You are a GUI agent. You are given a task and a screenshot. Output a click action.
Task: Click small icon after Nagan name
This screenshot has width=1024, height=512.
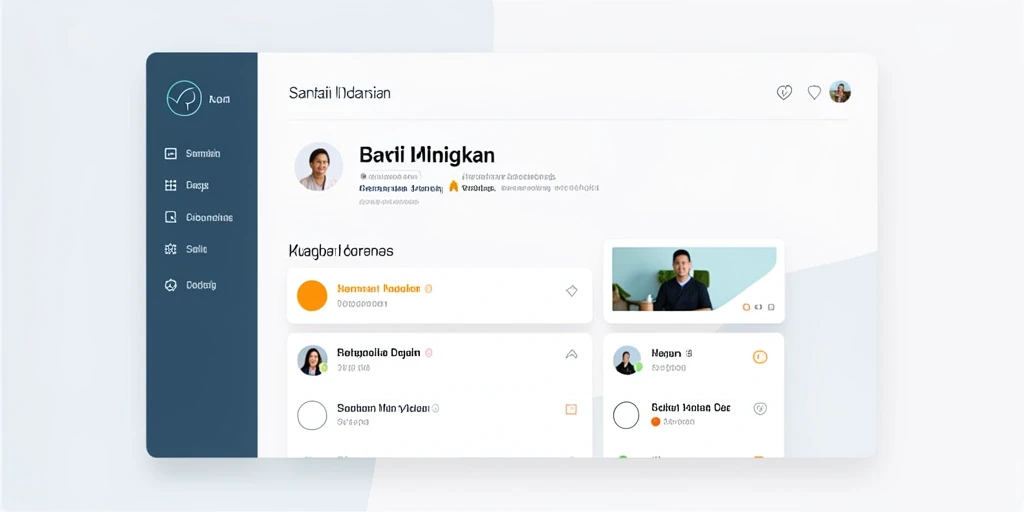689,353
